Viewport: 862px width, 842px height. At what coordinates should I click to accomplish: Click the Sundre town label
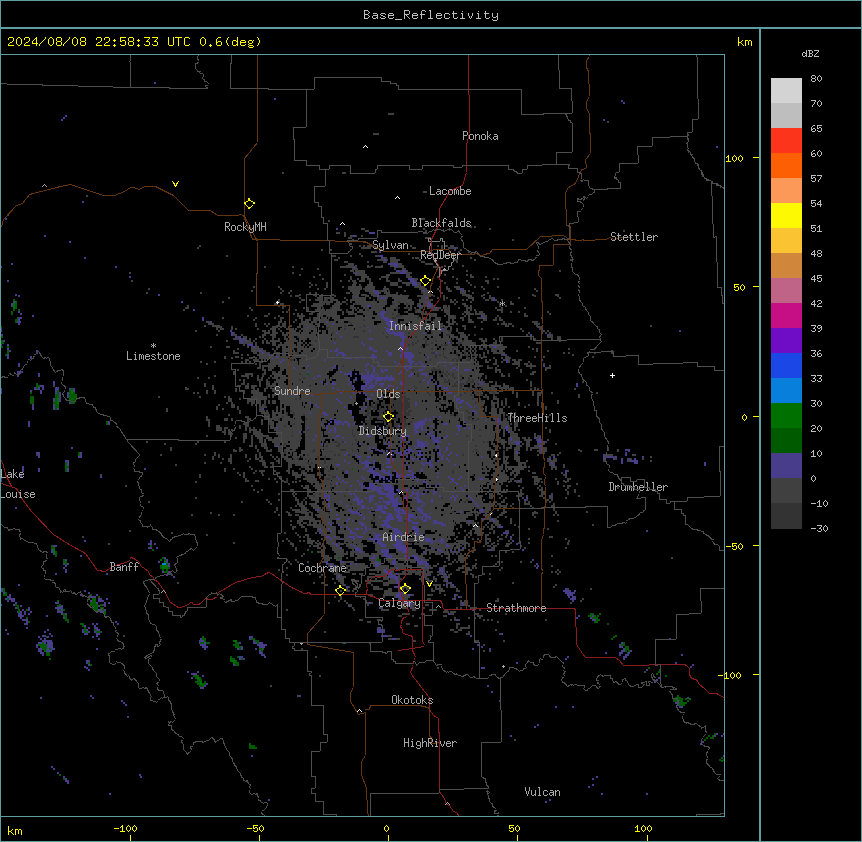(x=292, y=391)
